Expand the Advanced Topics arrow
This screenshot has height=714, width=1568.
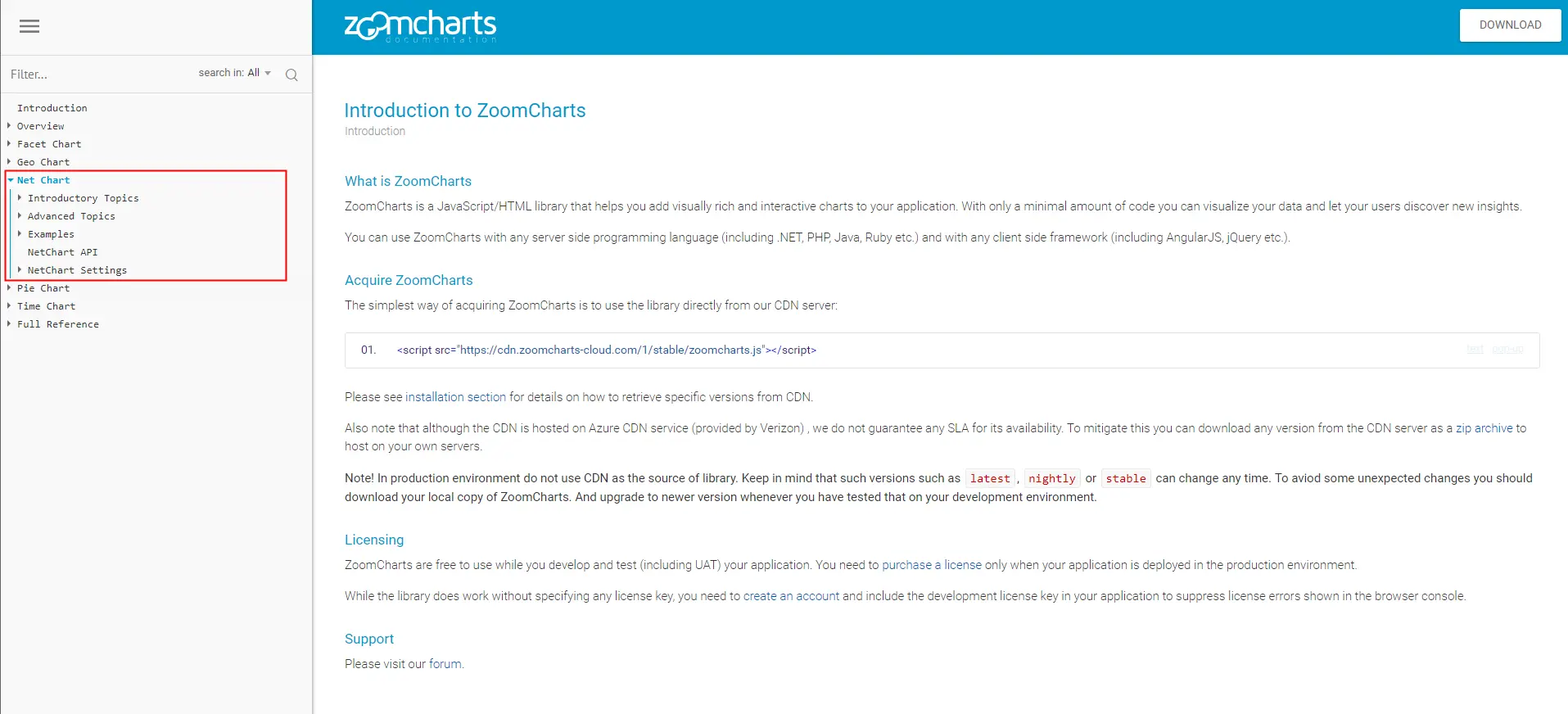(20, 216)
